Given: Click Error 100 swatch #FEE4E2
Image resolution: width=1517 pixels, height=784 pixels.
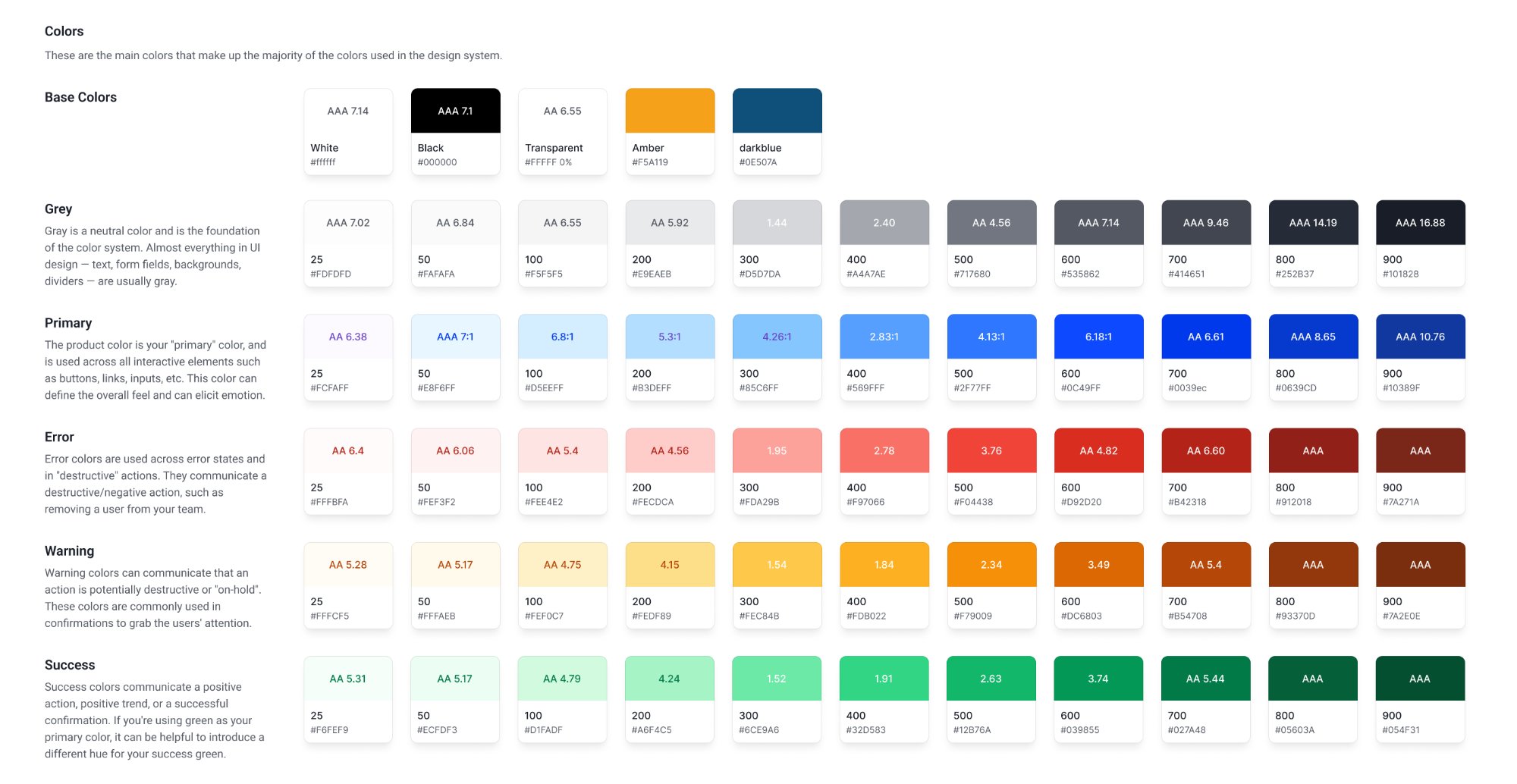Looking at the screenshot, I should click(x=562, y=450).
